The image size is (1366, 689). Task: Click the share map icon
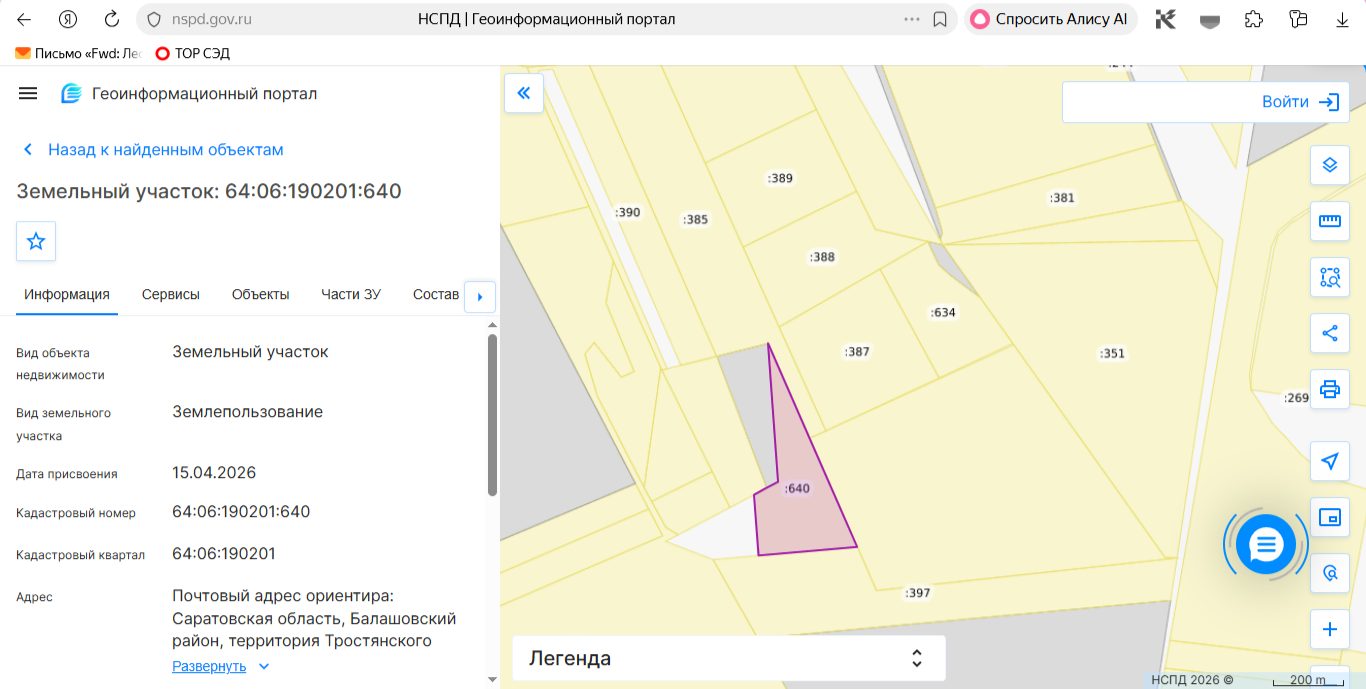(x=1329, y=333)
